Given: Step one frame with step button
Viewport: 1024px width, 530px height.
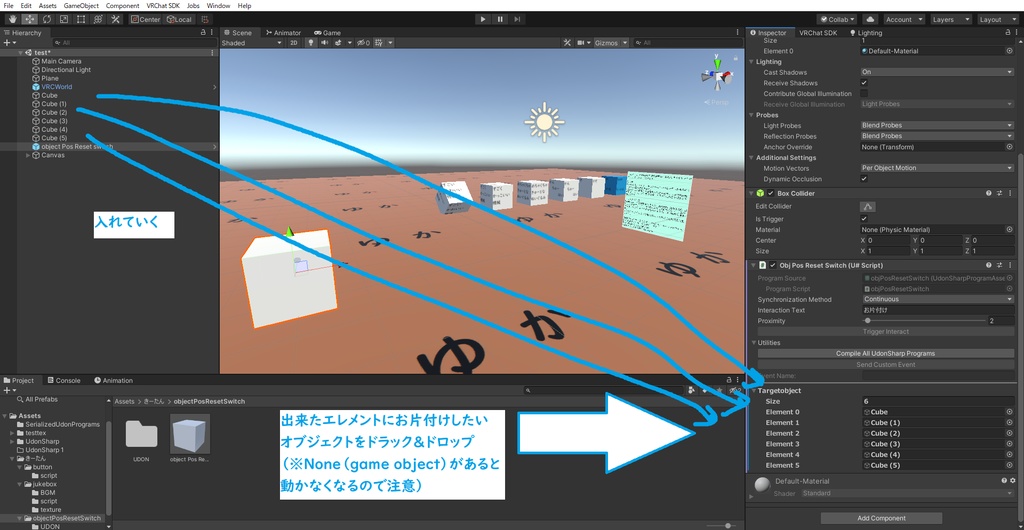Looking at the screenshot, I should tap(517, 19).
